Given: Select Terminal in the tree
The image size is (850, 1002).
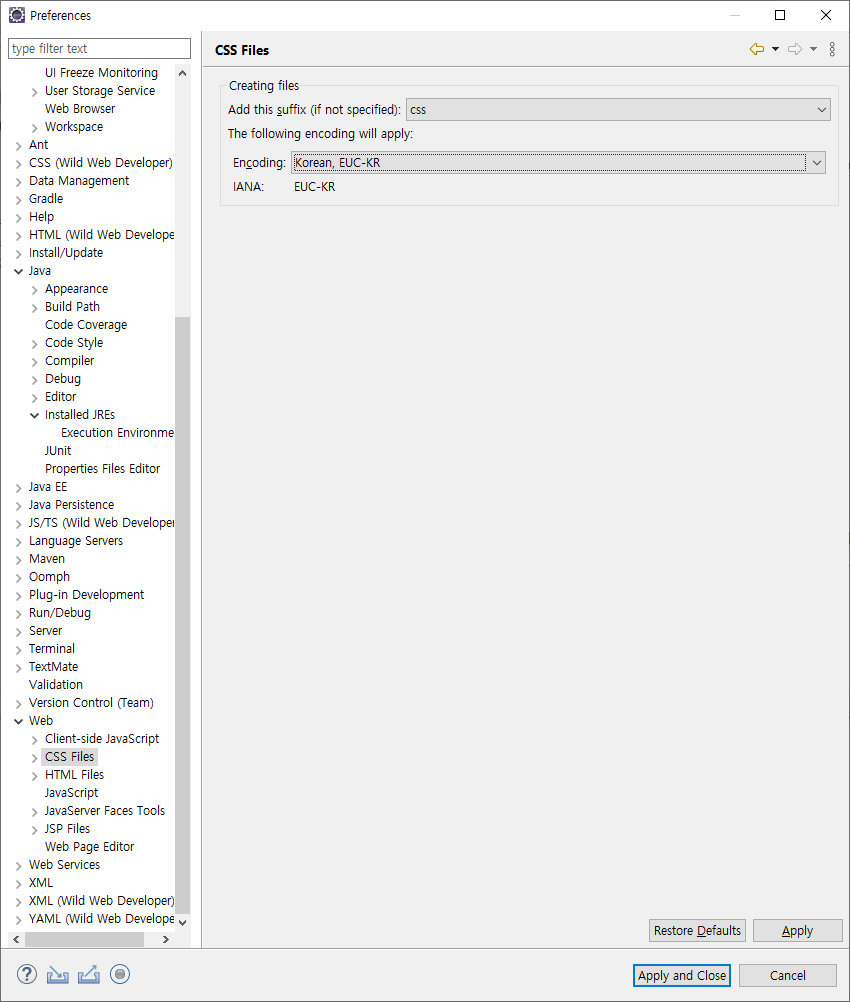Looking at the screenshot, I should [x=52, y=649].
